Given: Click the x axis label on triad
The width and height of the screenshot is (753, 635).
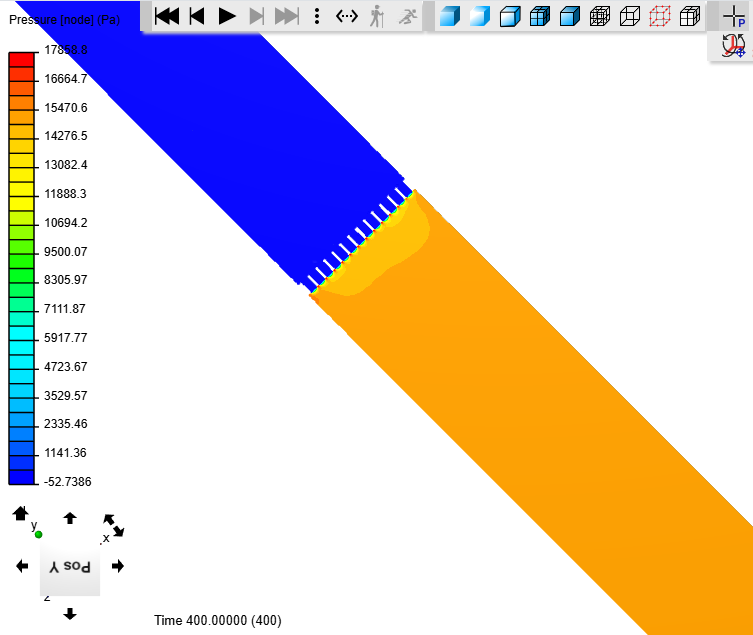Looking at the screenshot, I should (106, 538).
